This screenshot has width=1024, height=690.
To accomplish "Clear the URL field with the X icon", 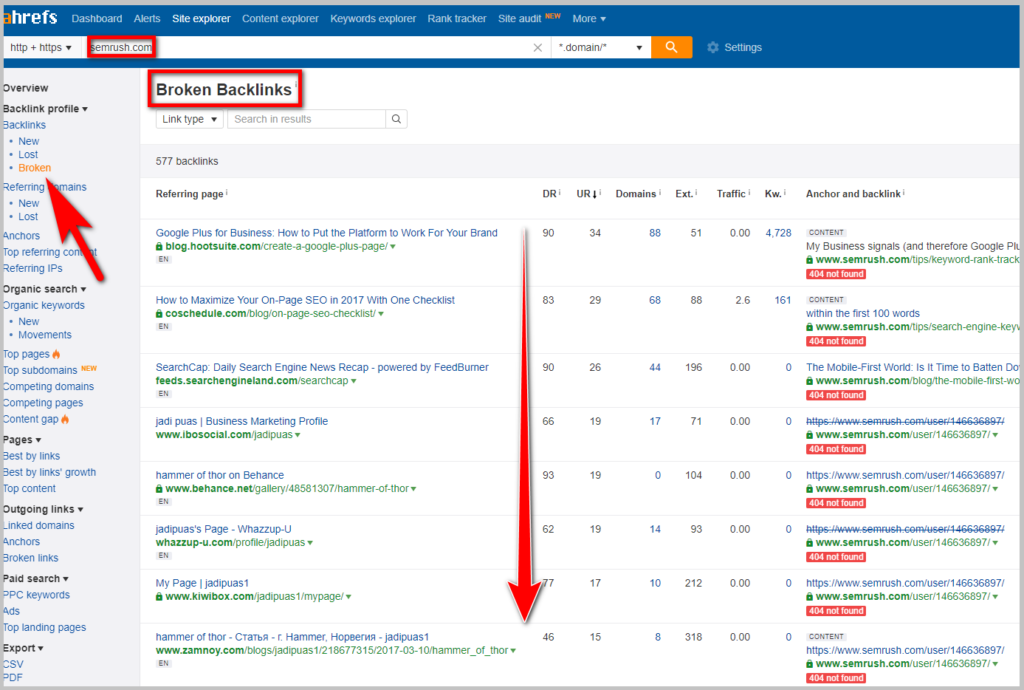I will [x=537, y=48].
